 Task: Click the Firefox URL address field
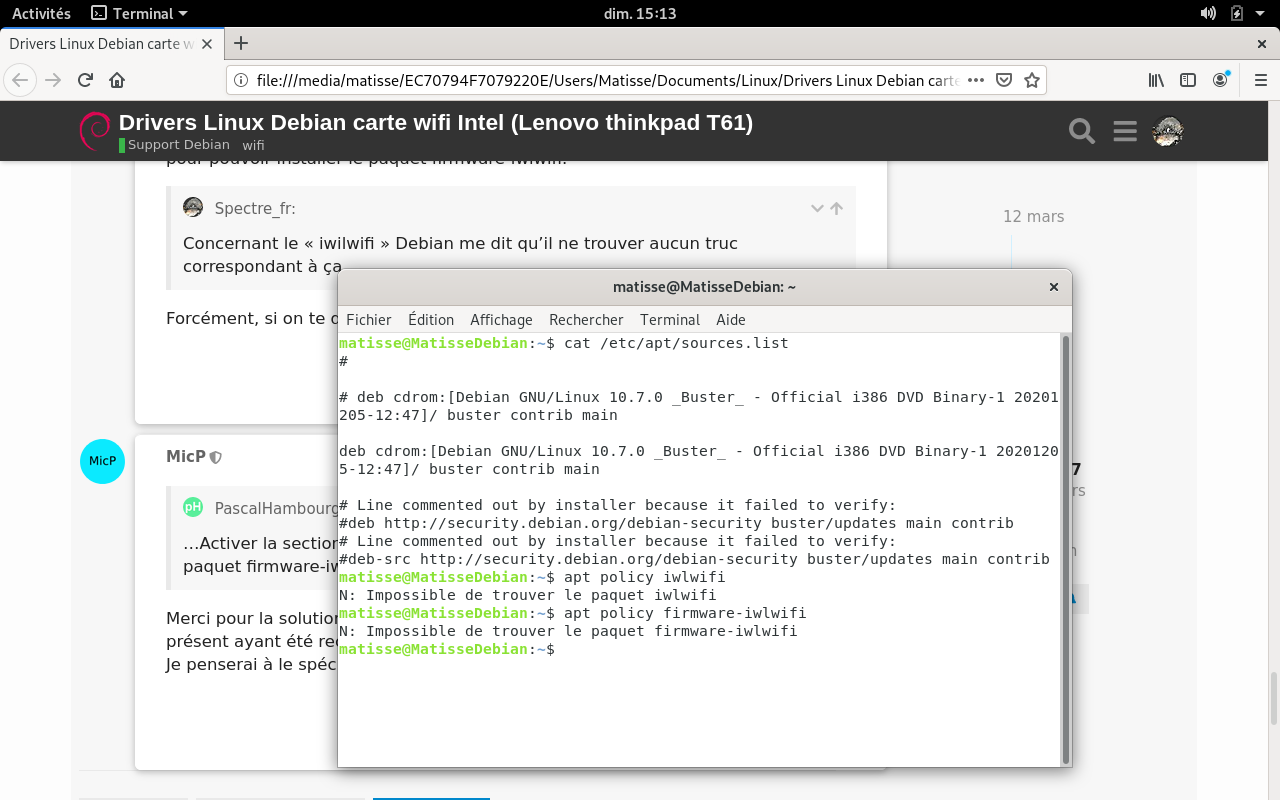tap(607, 80)
